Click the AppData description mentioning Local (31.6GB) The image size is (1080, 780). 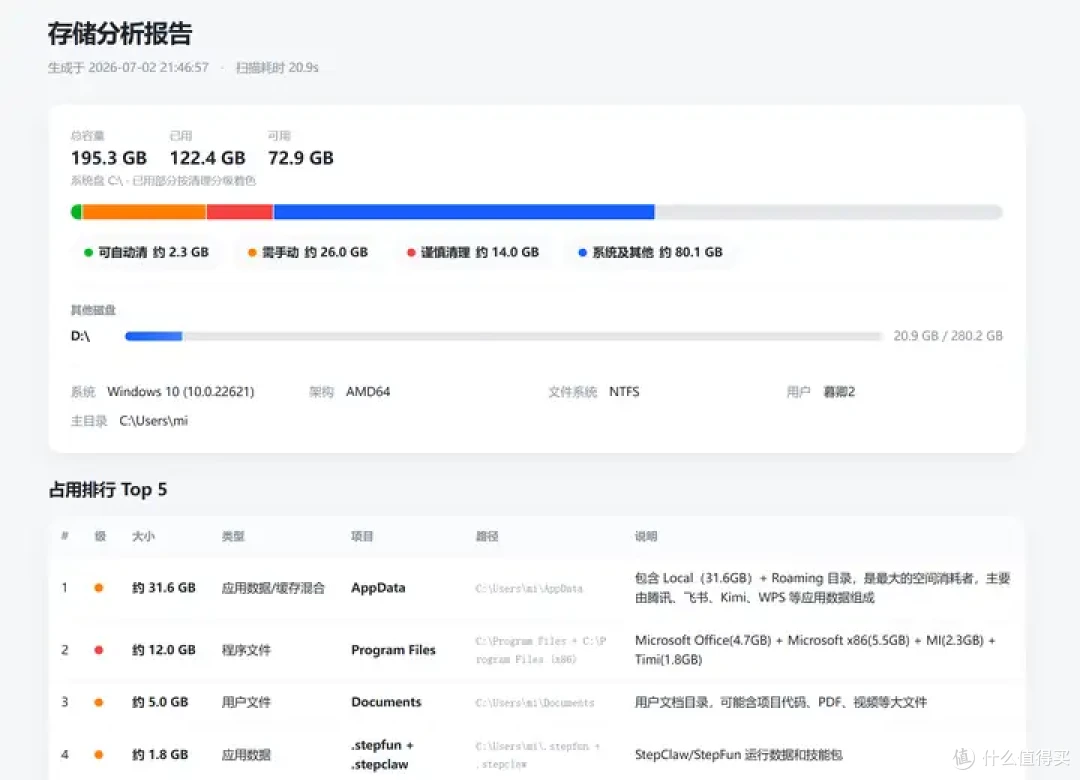click(x=822, y=588)
